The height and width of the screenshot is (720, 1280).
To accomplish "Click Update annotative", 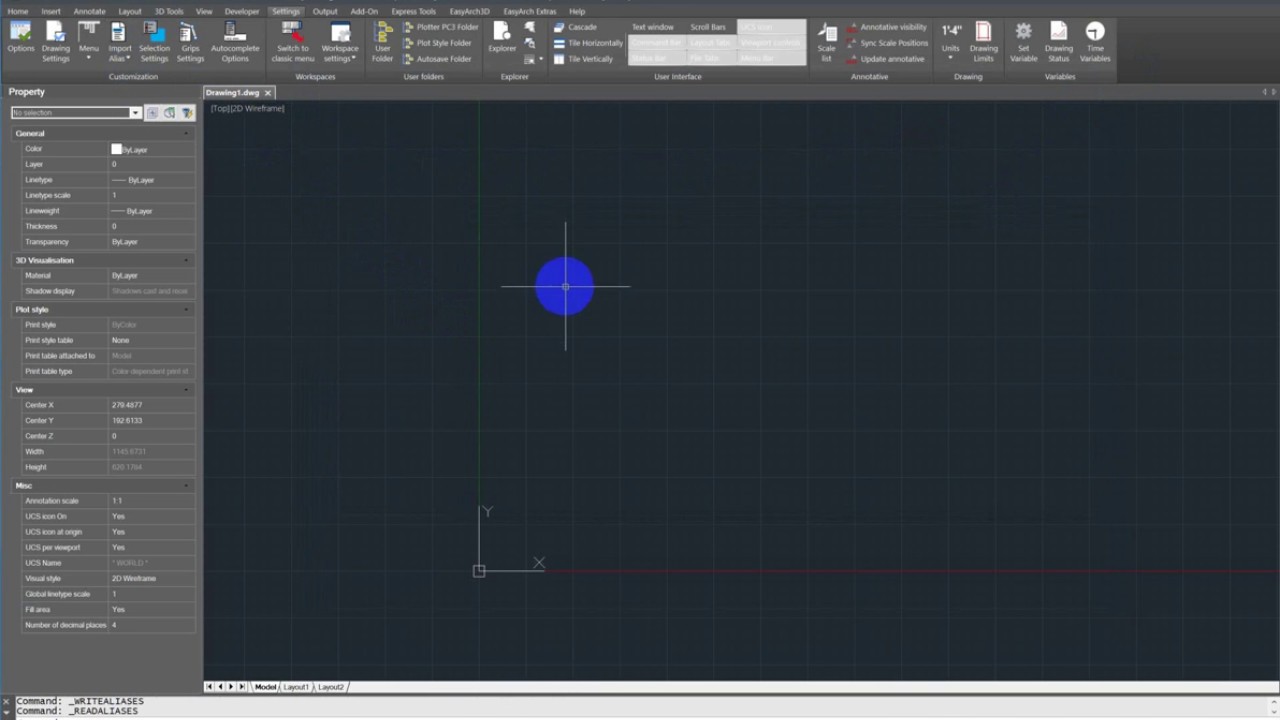I will click(885, 59).
